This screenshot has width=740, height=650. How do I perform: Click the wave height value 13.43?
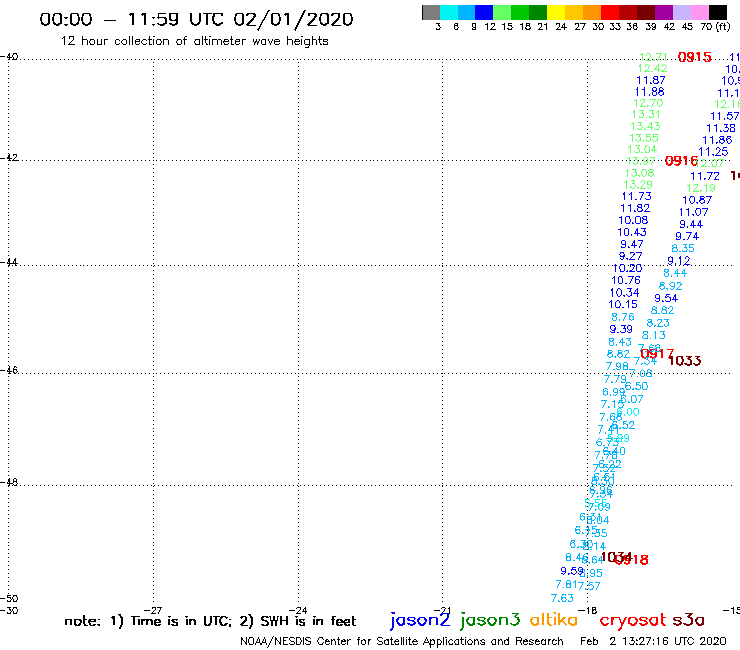coord(645,126)
